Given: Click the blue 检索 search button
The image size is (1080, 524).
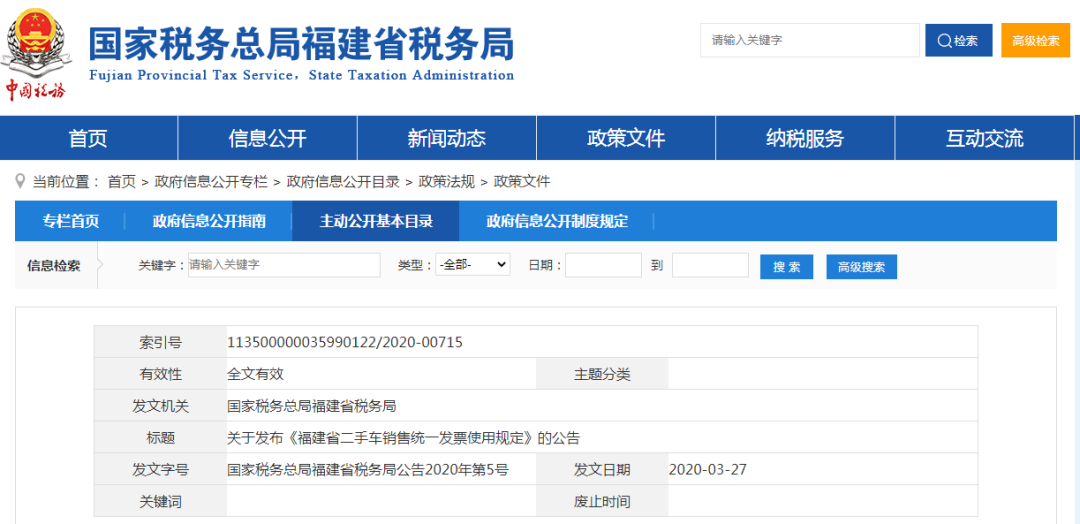Looking at the screenshot, I should click(x=959, y=41).
